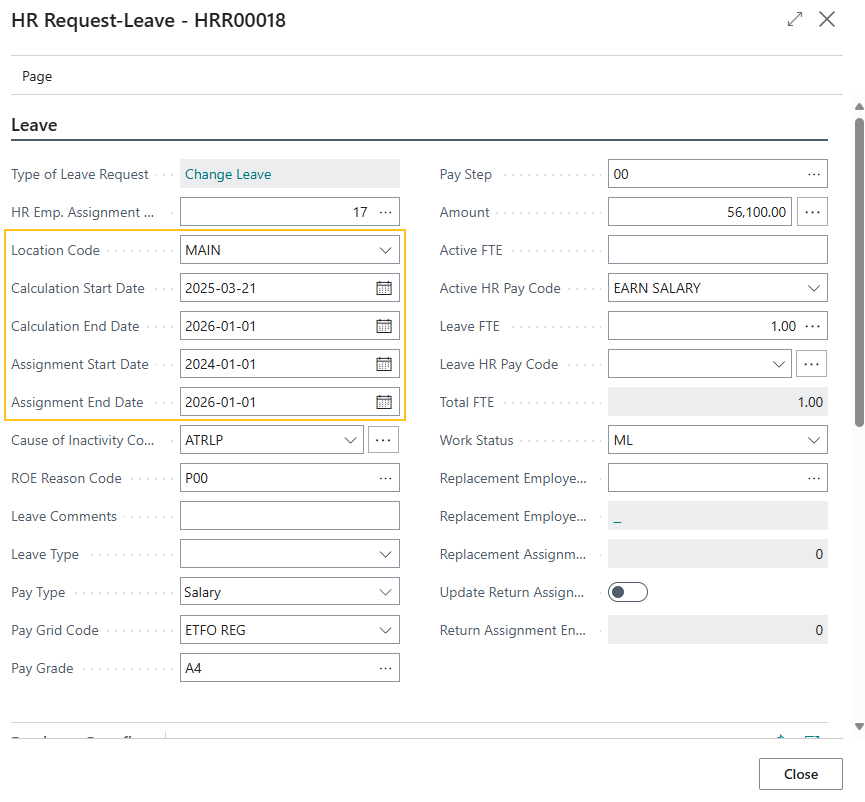This screenshot has height=802, width=865.
Task: Click the ROE Reason Code ellipsis
Action: click(x=386, y=477)
